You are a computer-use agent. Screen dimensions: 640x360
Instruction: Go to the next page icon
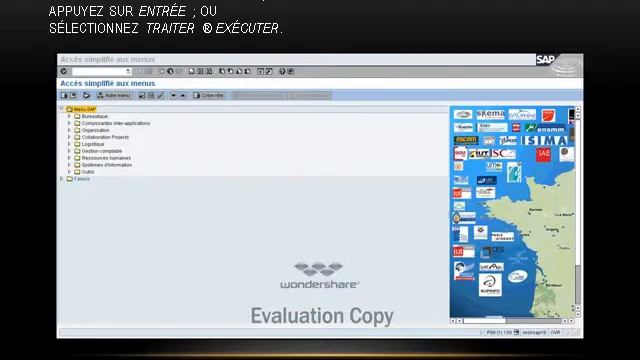point(239,71)
